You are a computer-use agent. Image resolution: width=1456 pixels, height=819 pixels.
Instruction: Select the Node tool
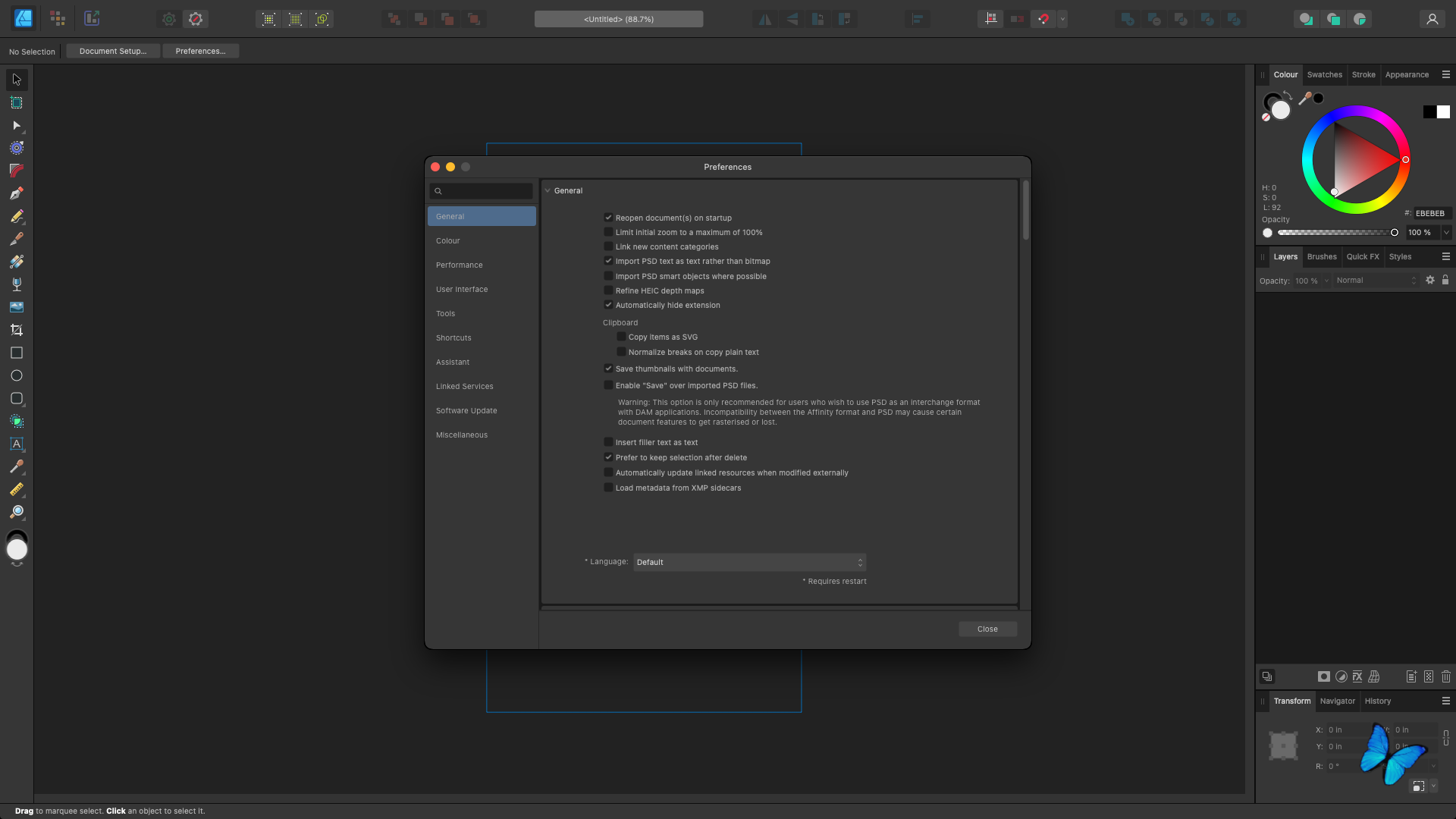click(17, 125)
